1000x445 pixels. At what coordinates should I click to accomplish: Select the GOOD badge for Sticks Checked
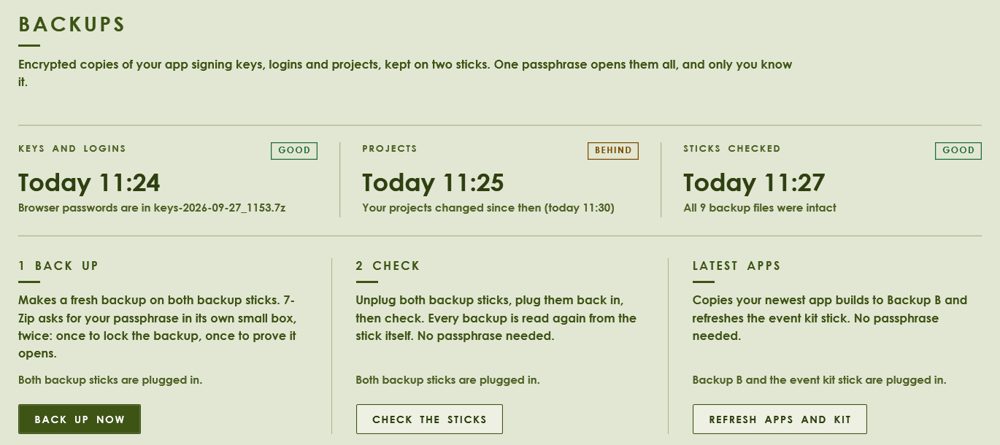[x=958, y=150]
